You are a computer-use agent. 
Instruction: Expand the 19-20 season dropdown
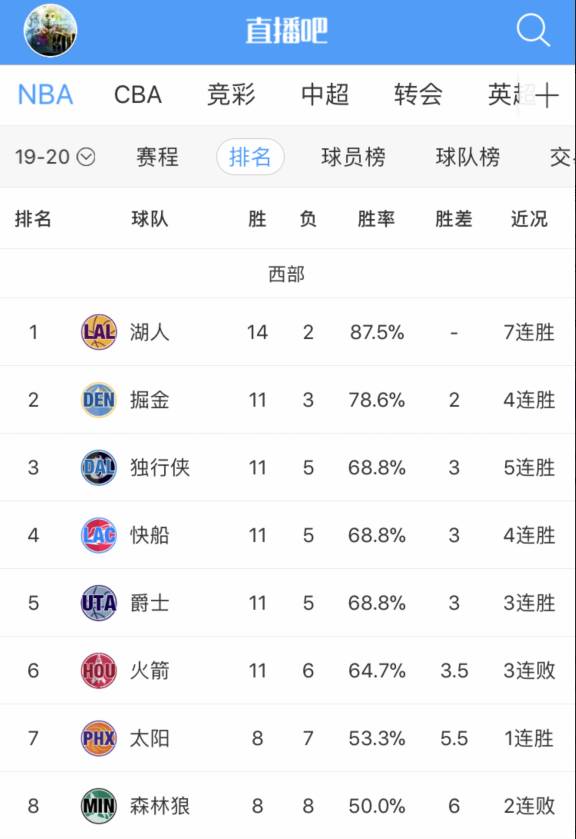pos(55,157)
